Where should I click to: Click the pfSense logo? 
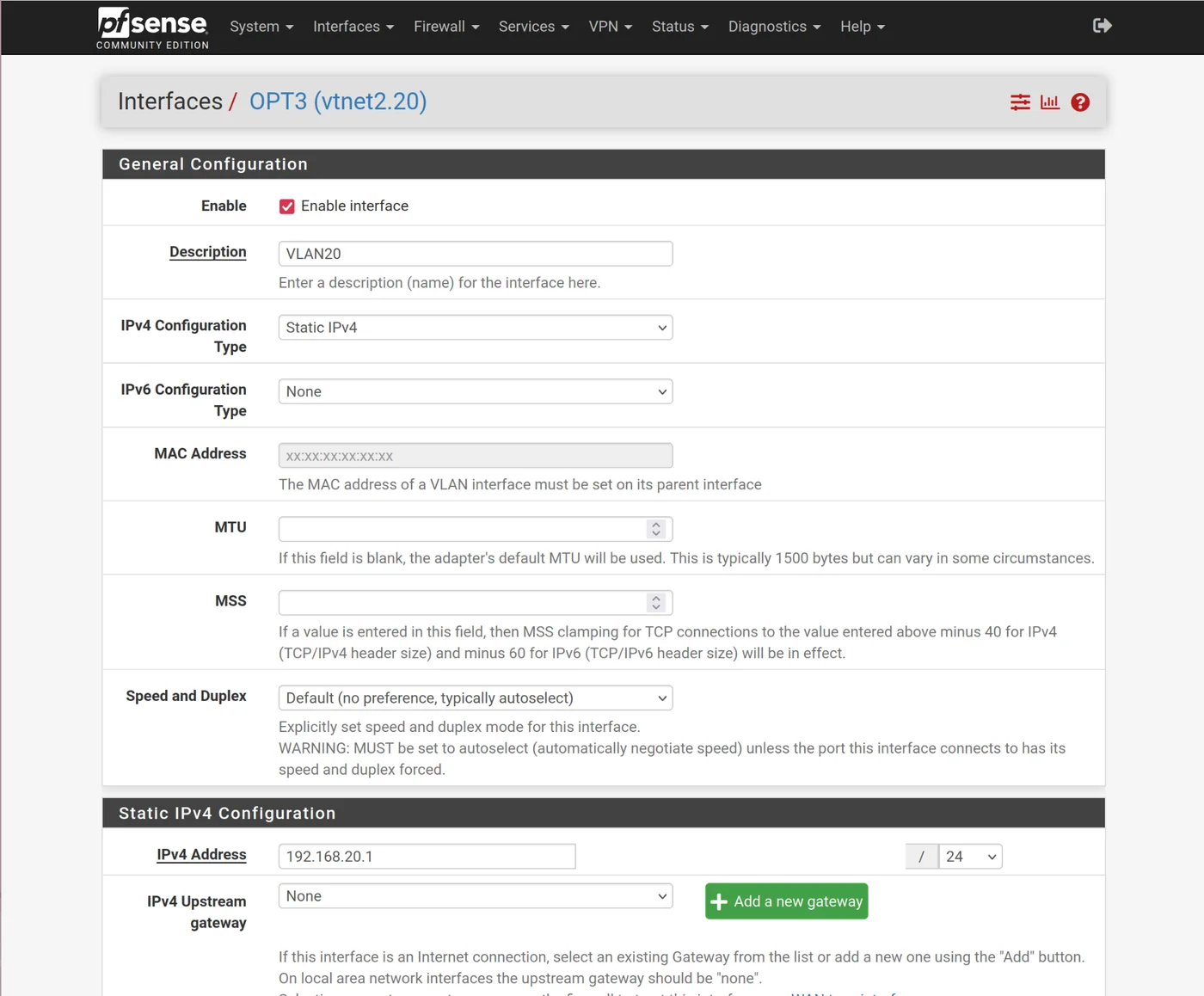151,26
